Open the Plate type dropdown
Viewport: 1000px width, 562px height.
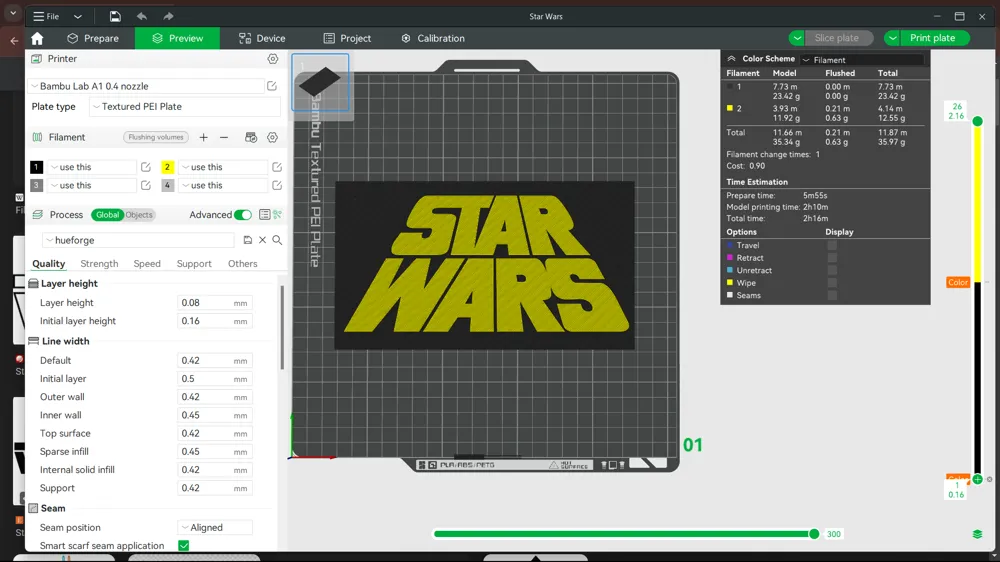coord(185,107)
